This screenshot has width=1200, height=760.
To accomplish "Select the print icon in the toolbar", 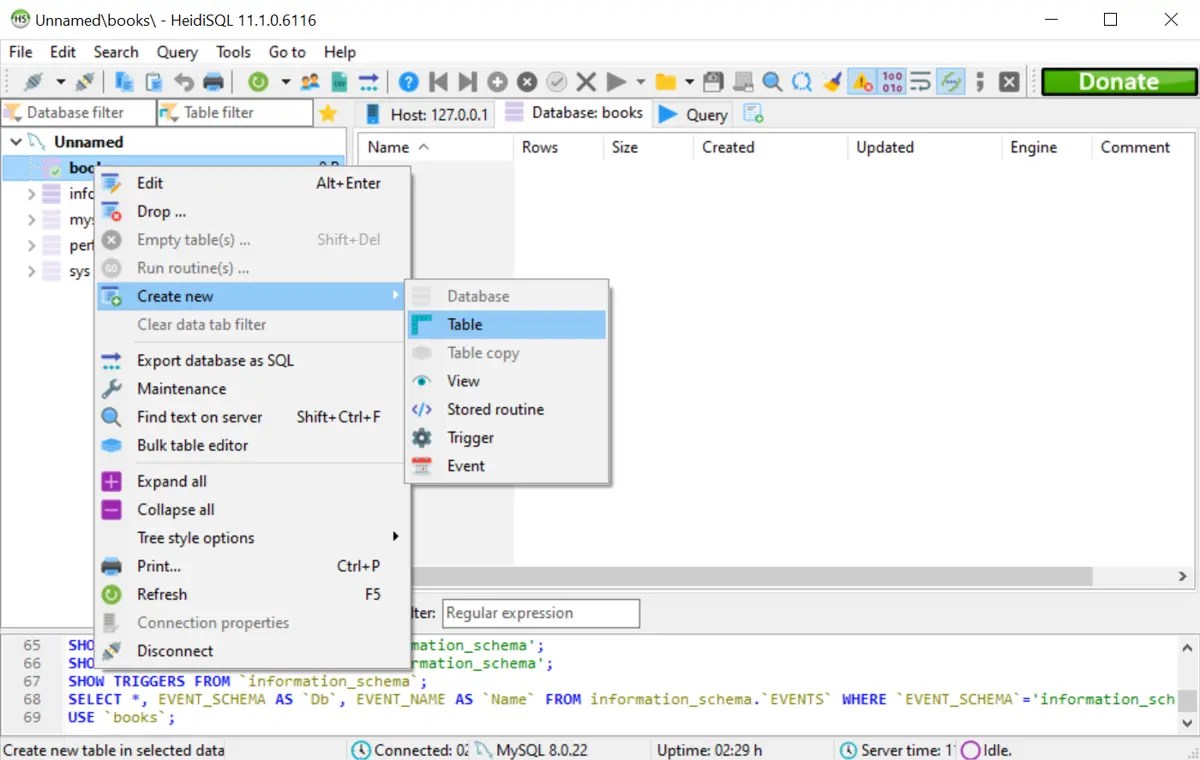I will coord(213,81).
